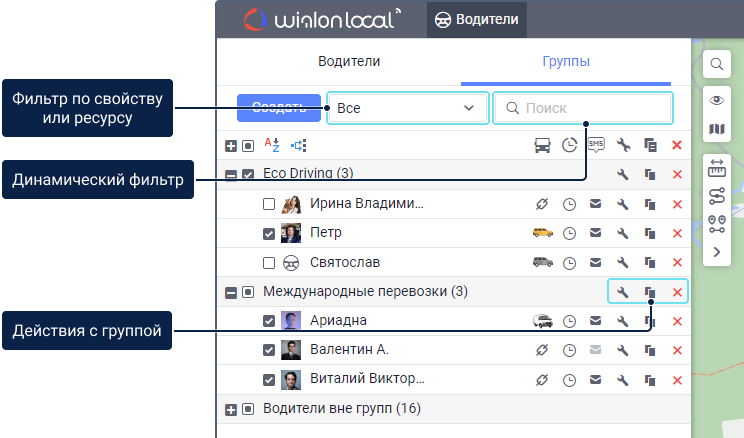Image resolution: width=744 pixels, height=438 pixels.
Task: Click the clock column header icon
Action: tap(569, 145)
